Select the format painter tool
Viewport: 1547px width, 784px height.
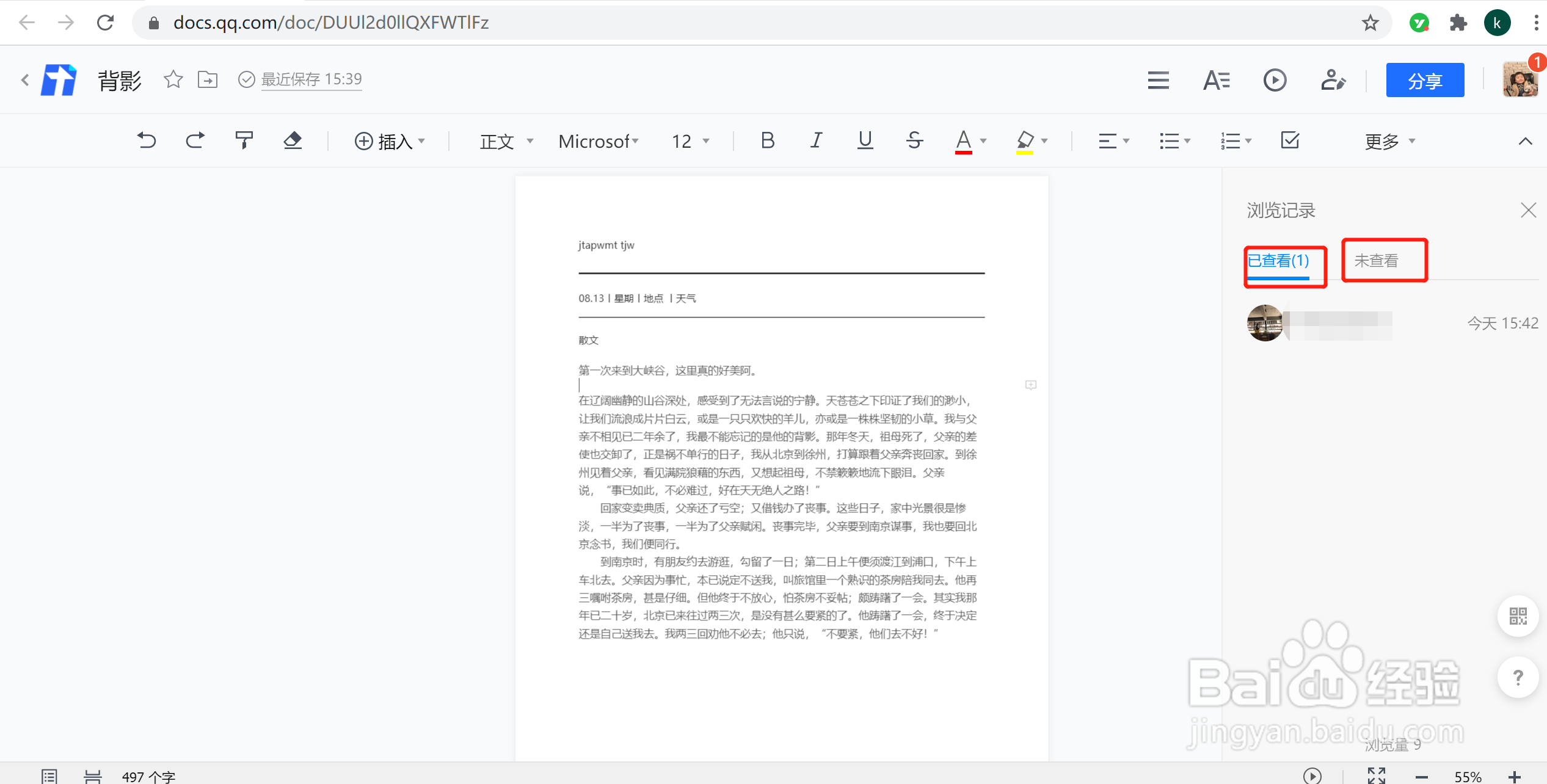243,140
